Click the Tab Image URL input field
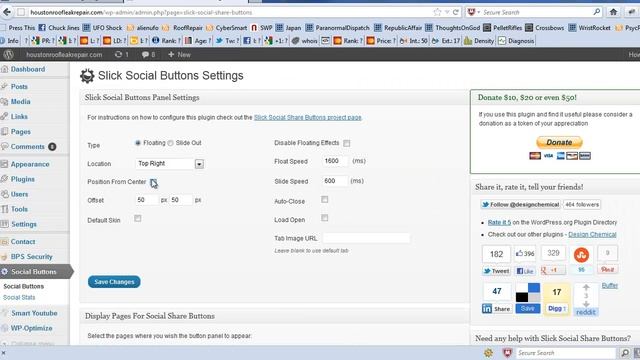 pyautogui.click(x=367, y=238)
